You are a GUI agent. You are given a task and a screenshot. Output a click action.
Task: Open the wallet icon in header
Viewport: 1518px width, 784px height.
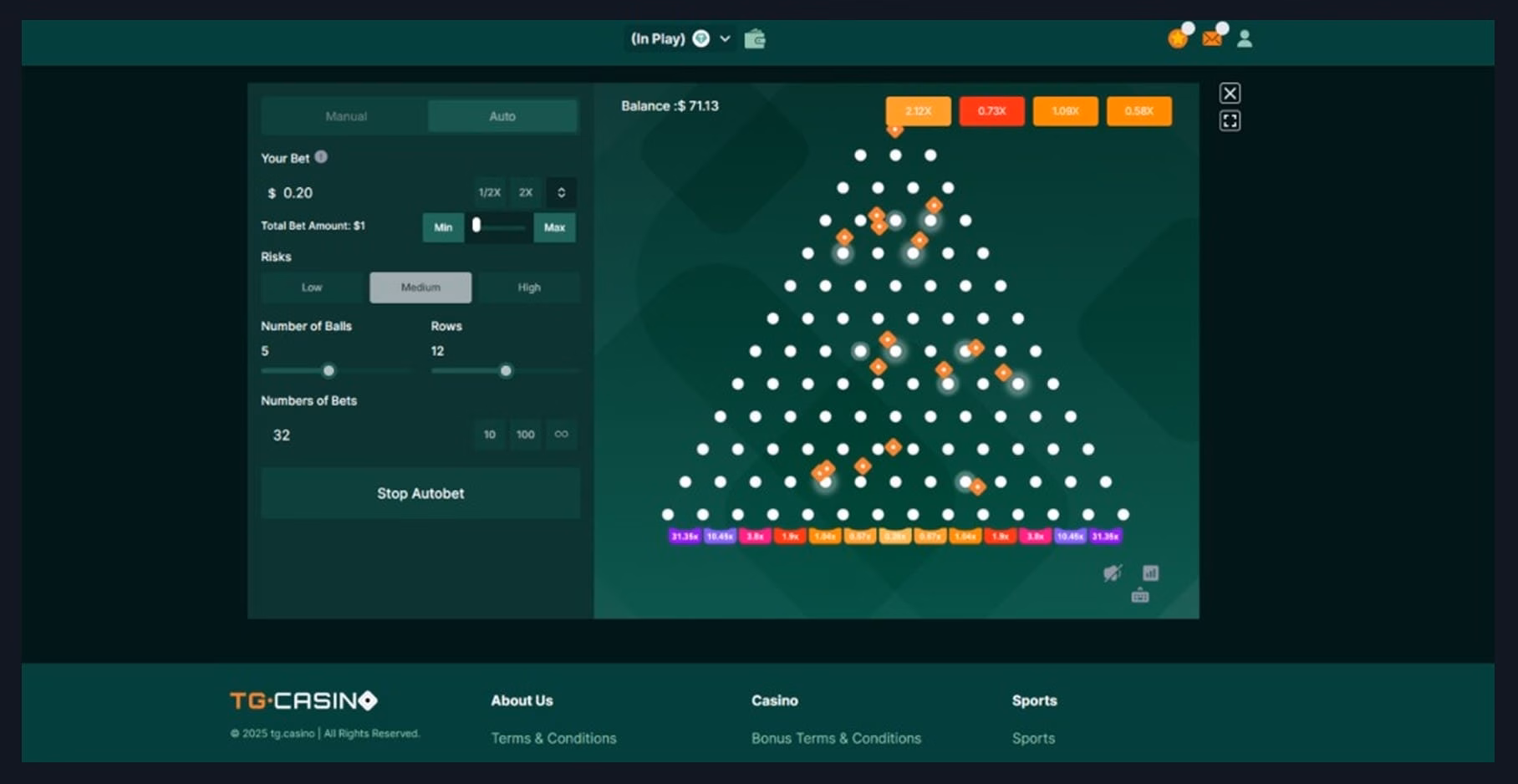point(755,39)
